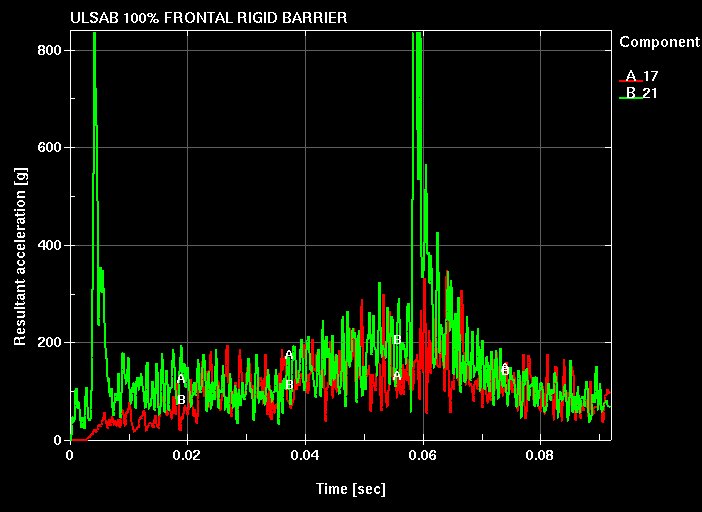
Task: Click the plot title ULSAB 100% FRONTAL RIGID BARRIER
Action: [209, 19]
